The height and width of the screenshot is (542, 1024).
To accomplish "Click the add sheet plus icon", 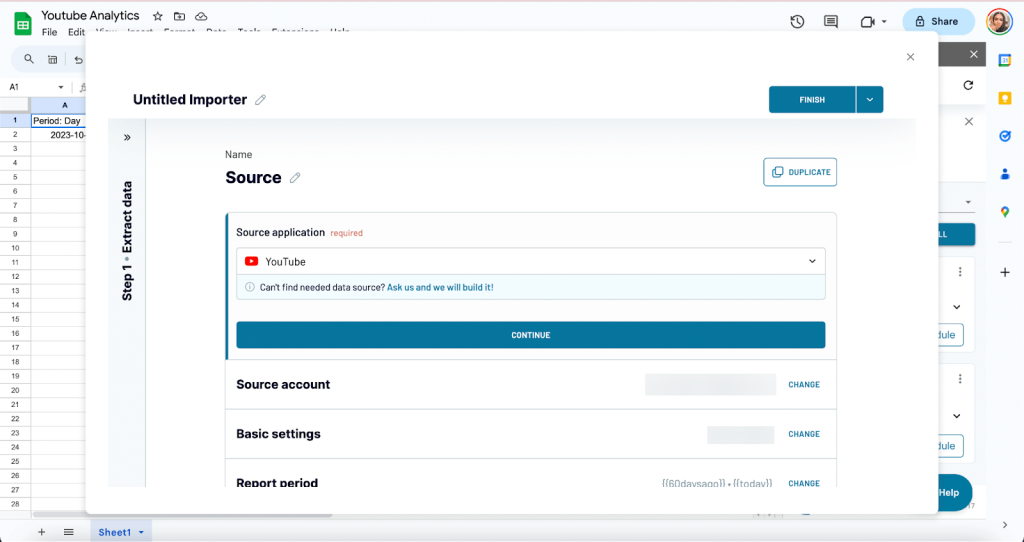I will click(41, 532).
